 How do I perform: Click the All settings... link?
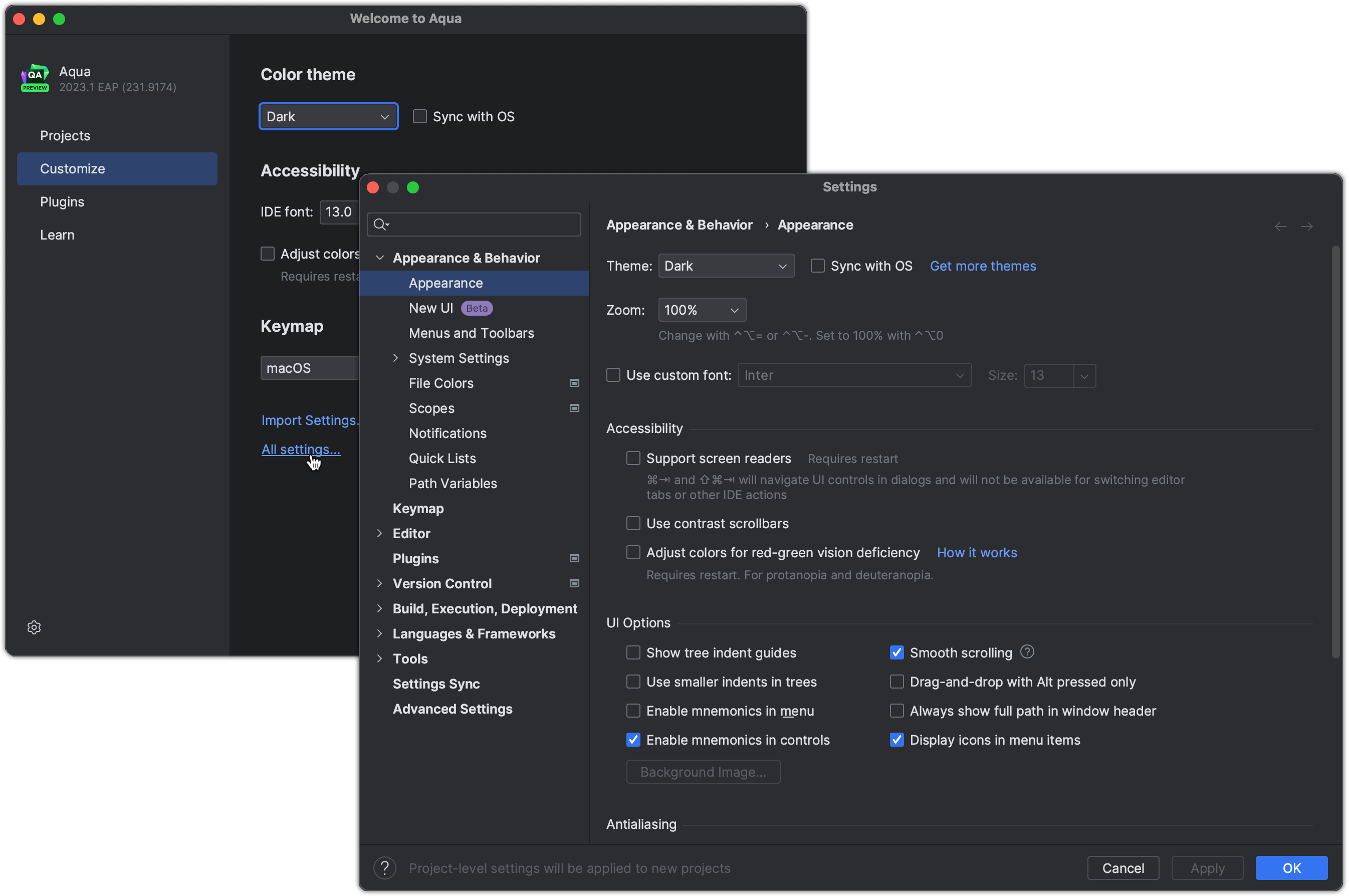point(301,449)
